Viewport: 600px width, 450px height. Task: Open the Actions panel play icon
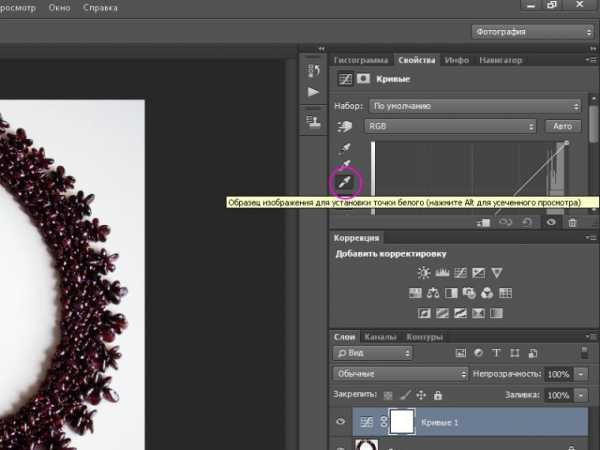coord(313,92)
